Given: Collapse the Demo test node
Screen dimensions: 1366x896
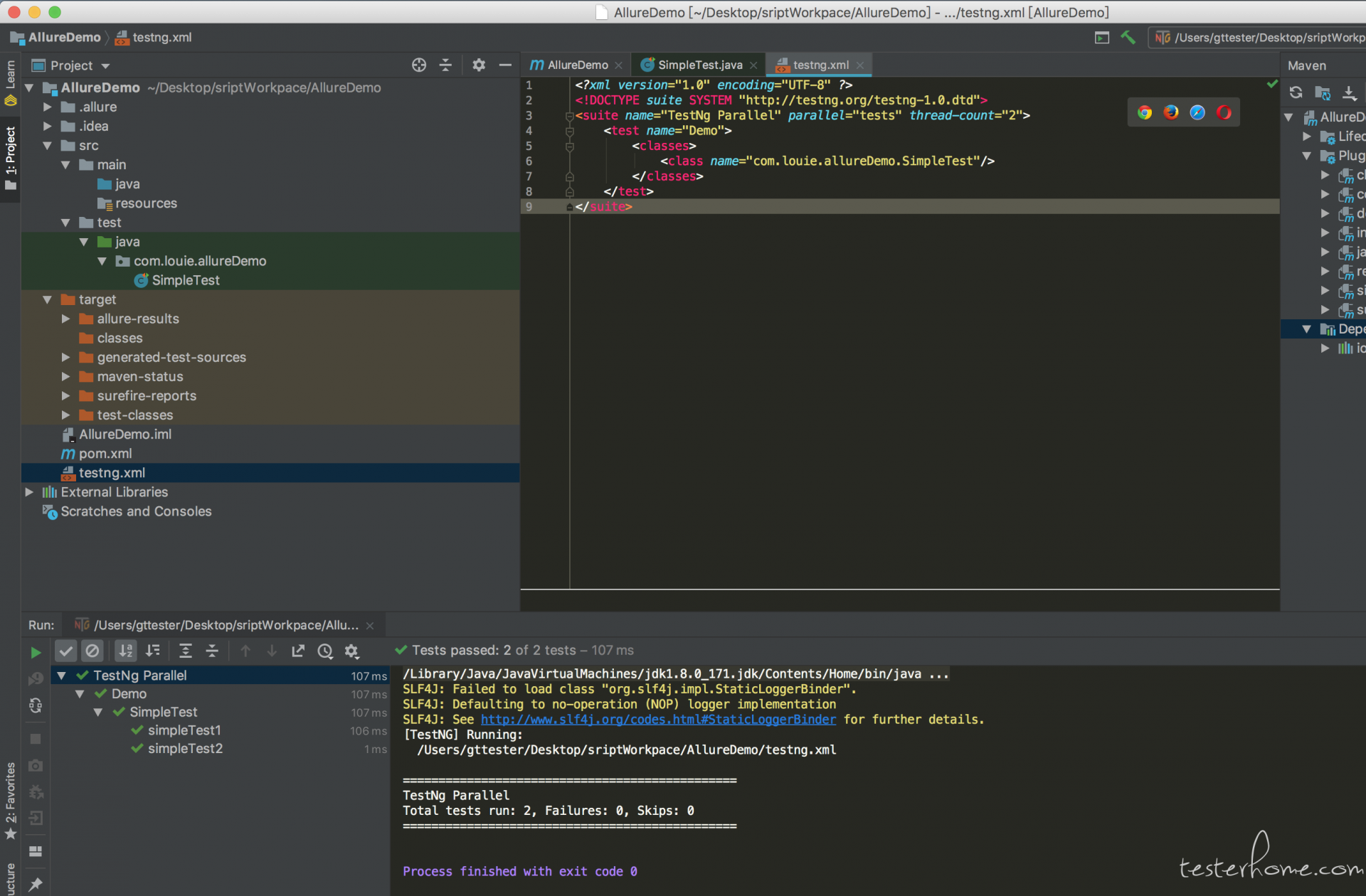Looking at the screenshot, I should (80, 693).
